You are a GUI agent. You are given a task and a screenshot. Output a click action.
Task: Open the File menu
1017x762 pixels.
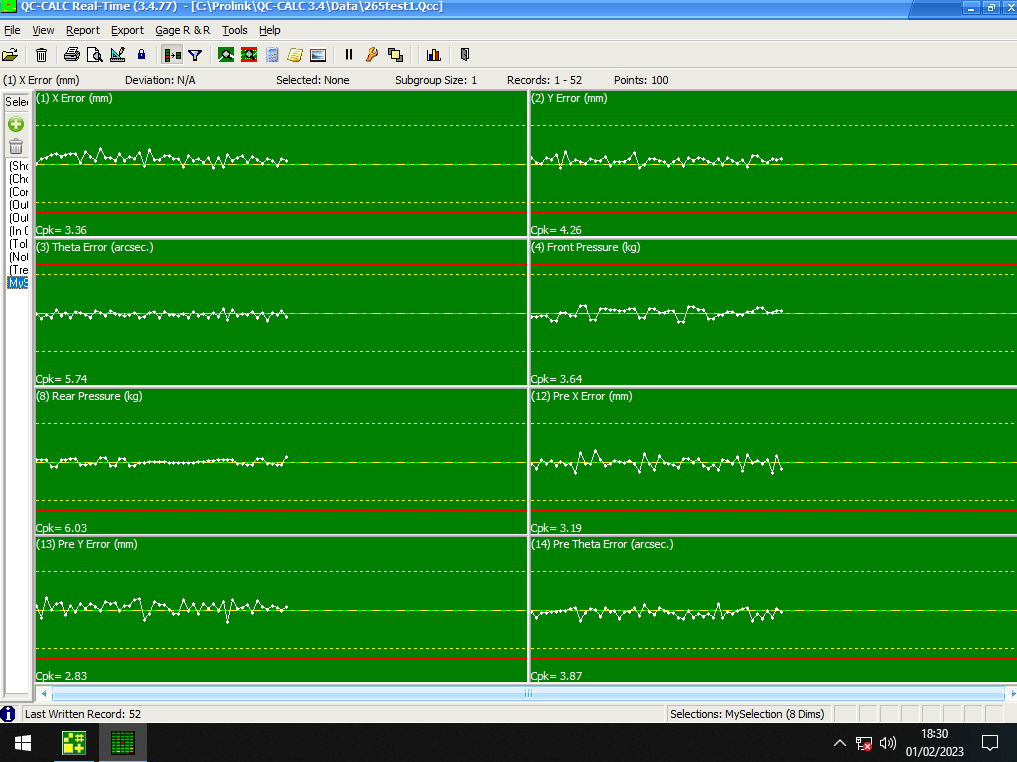(12, 30)
